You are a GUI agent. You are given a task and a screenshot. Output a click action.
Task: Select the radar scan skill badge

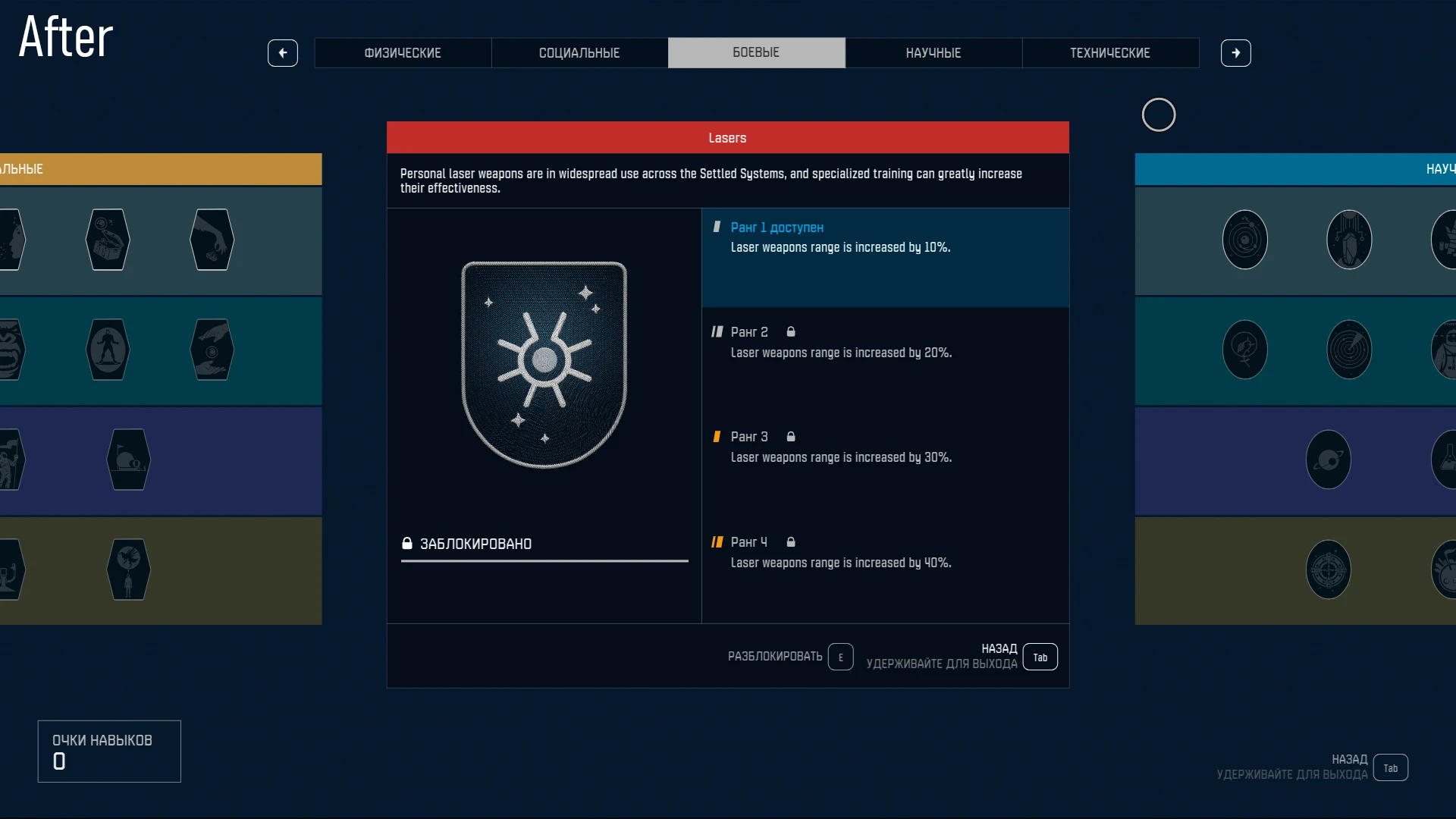[1348, 350]
